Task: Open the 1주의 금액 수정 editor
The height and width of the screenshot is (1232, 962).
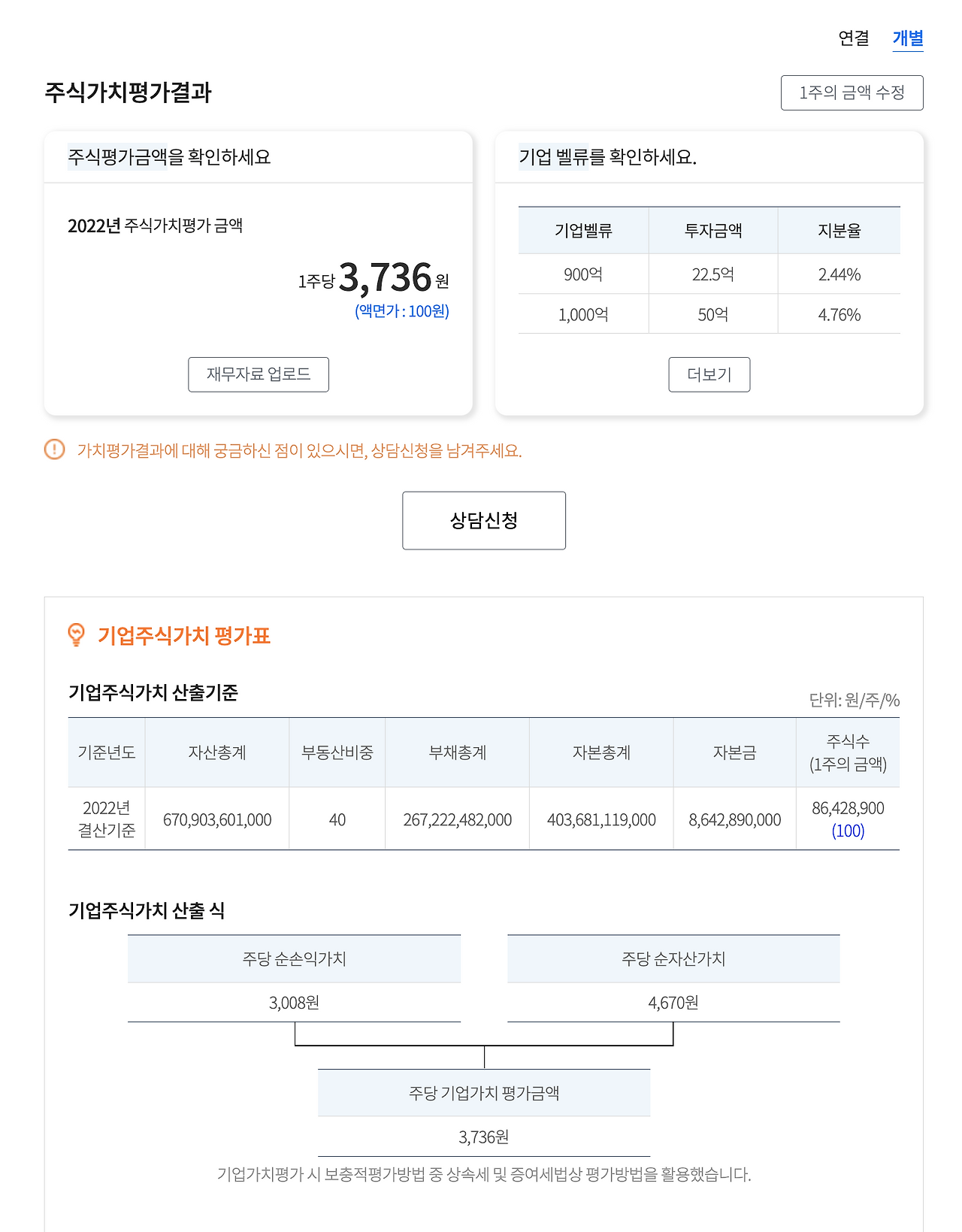Action: [x=853, y=92]
